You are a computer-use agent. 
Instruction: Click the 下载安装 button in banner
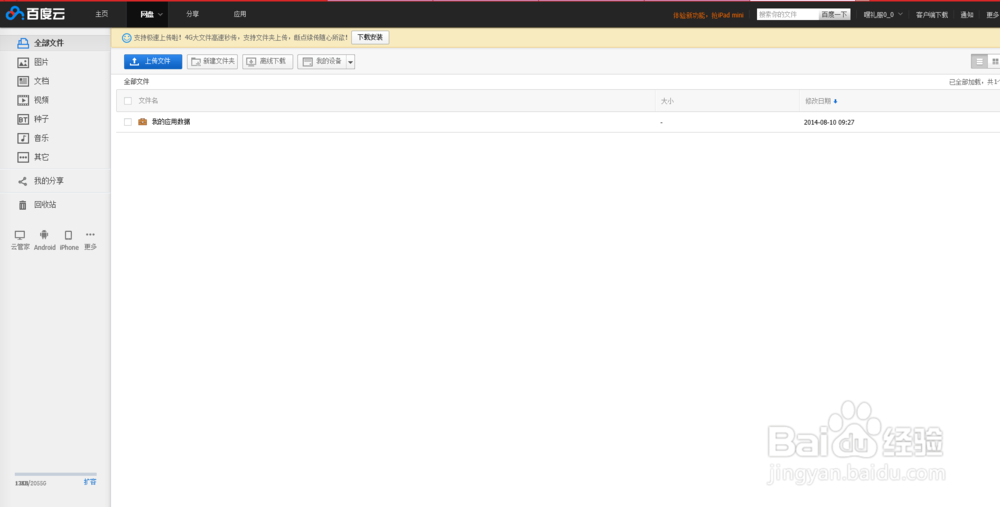(370, 38)
